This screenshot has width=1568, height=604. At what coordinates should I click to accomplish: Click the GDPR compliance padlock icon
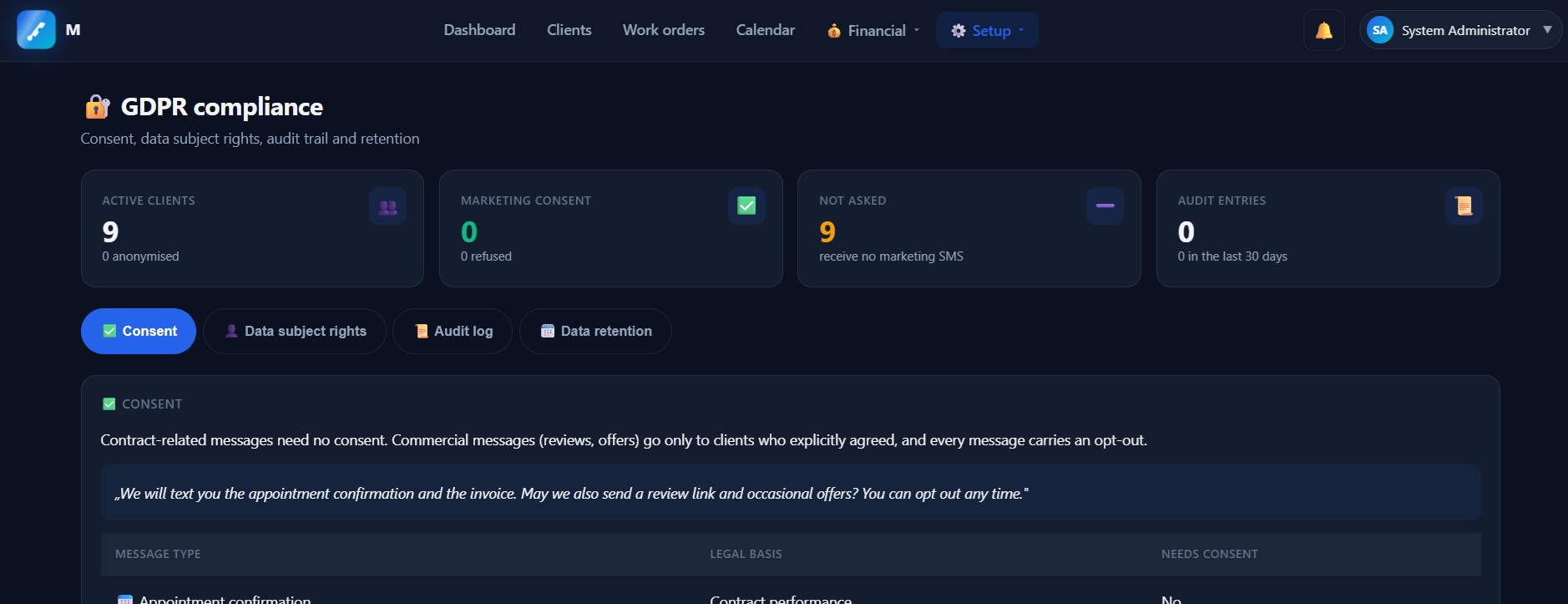click(x=98, y=107)
